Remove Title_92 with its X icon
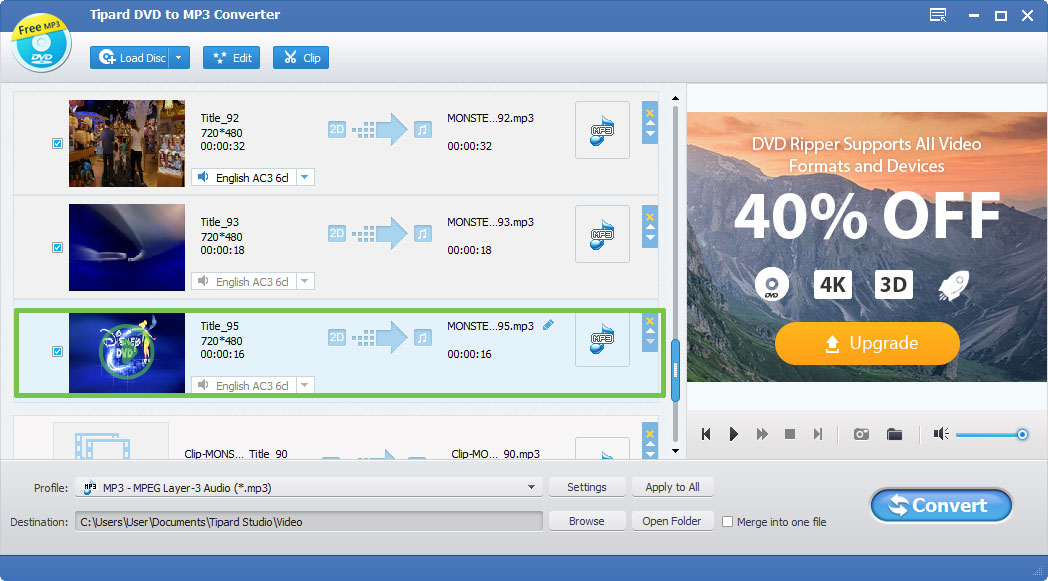 650,112
